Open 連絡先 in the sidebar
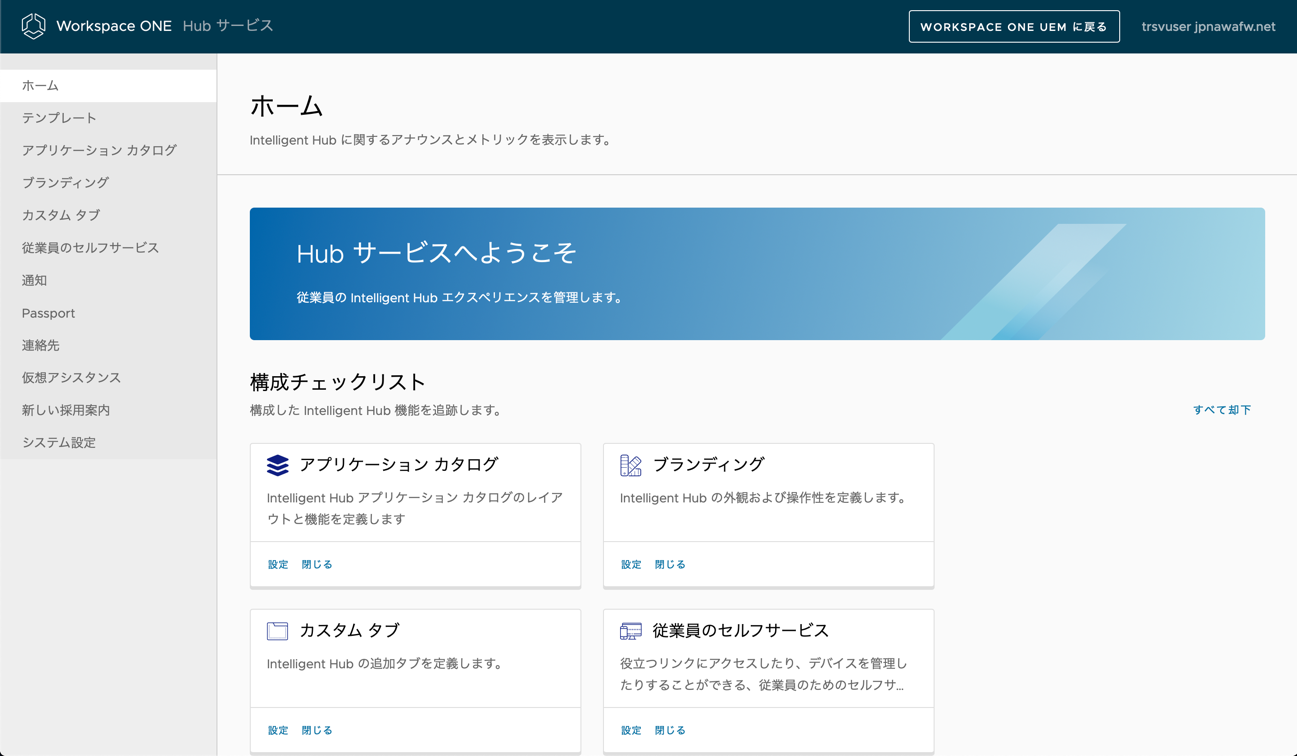The width and height of the screenshot is (1297, 756). [108, 345]
